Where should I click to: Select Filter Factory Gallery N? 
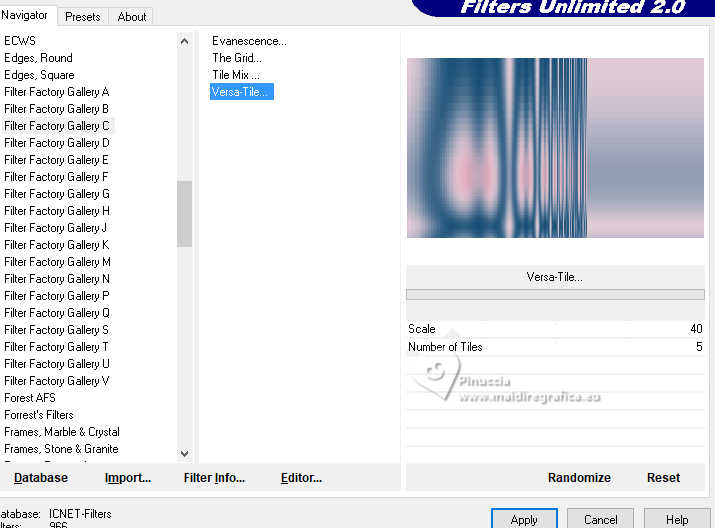pyautogui.click(x=57, y=279)
